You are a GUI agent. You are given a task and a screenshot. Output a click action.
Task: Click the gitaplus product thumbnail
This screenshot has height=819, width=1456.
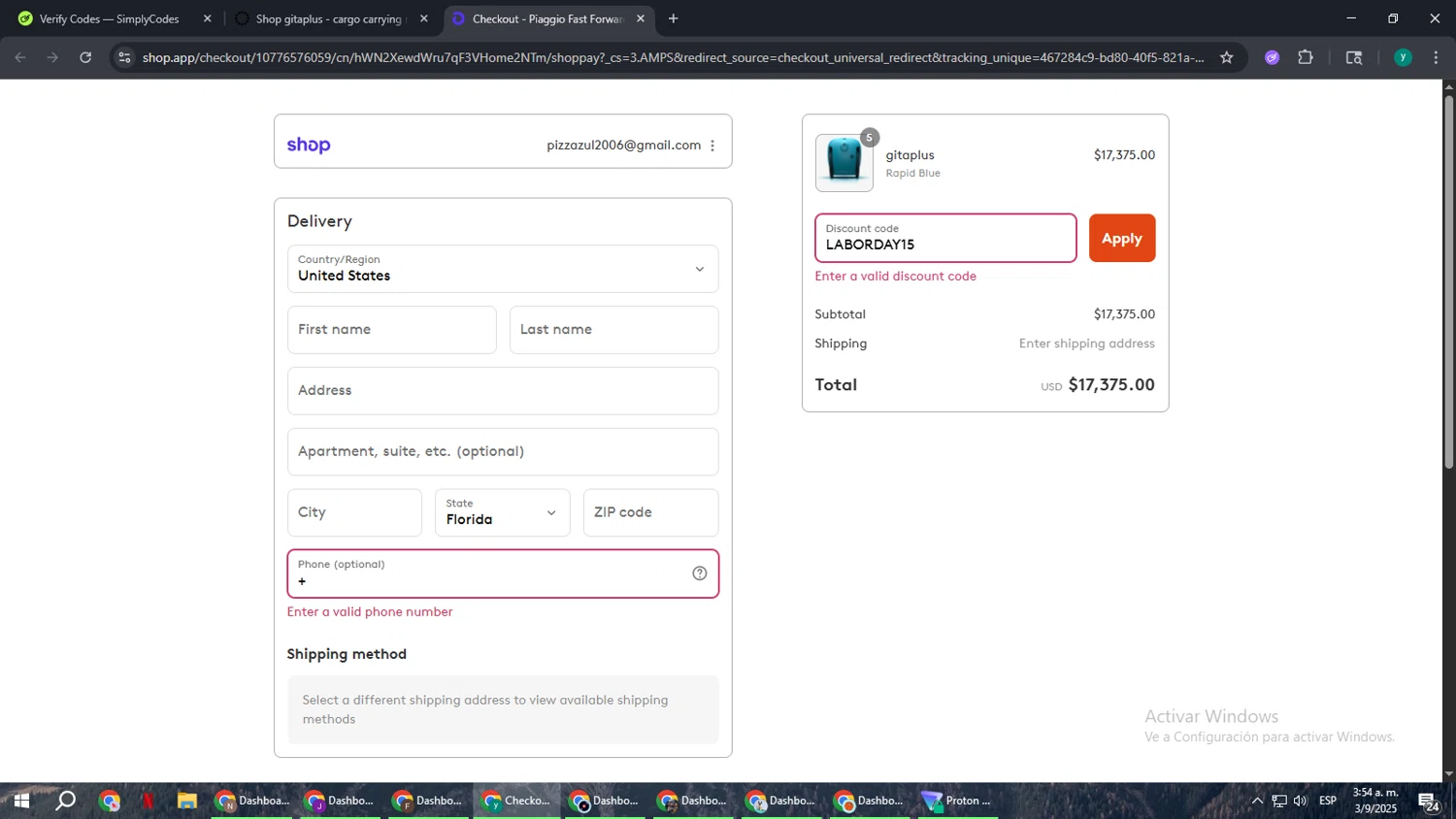pyautogui.click(x=844, y=162)
